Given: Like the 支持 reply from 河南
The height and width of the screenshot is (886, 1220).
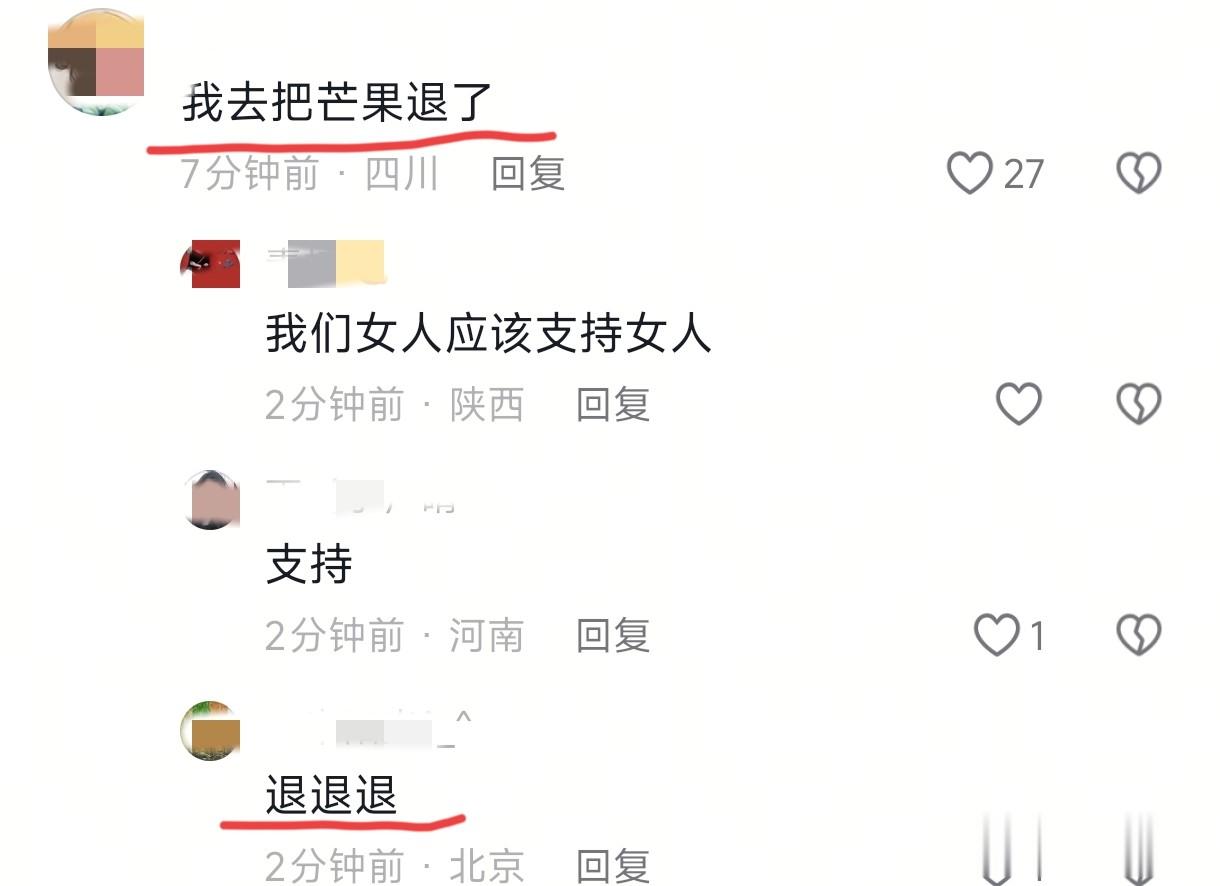Looking at the screenshot, I should click(x=996, y=635).
